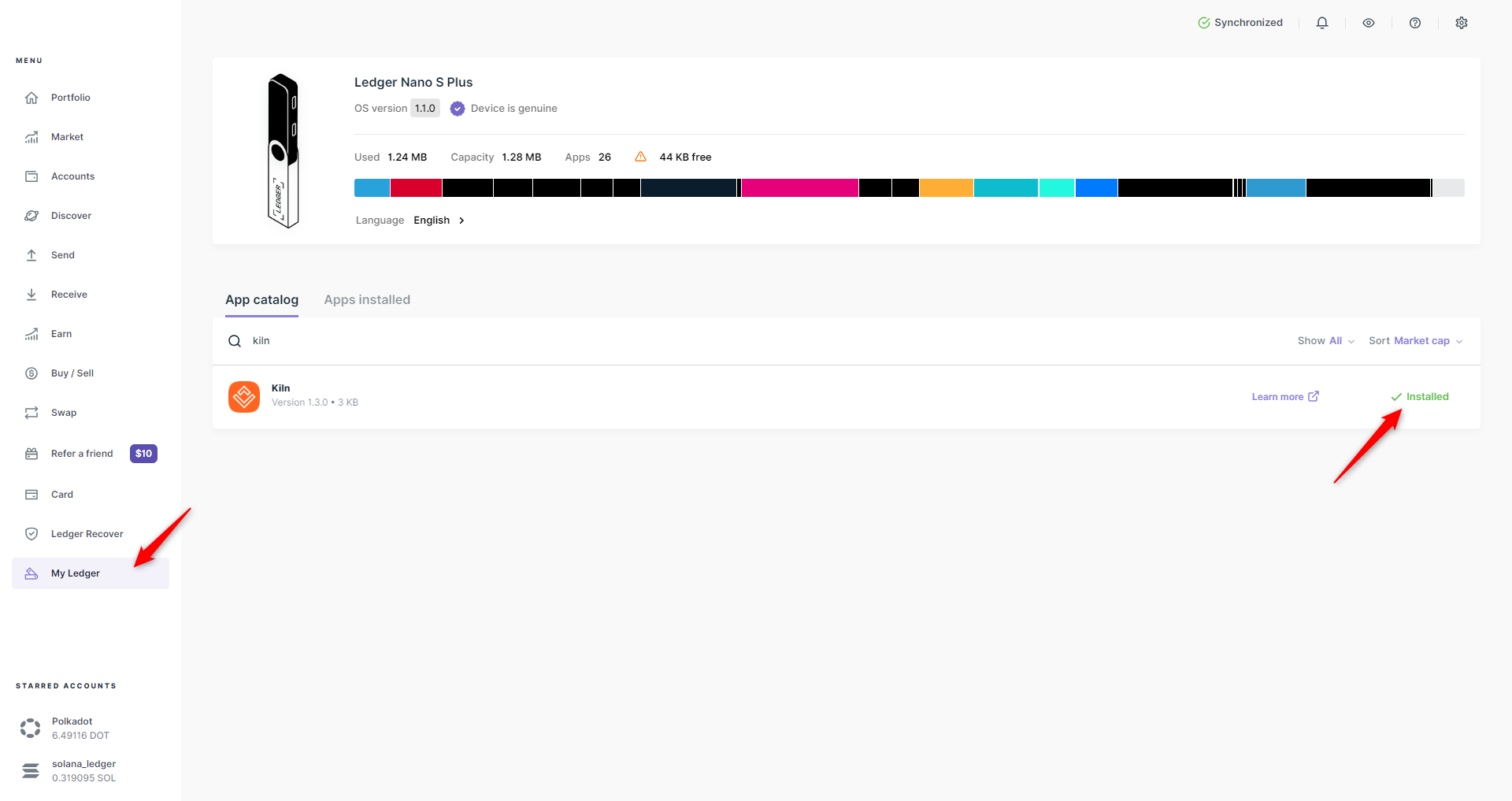
Task: Click the Kiln app name text
Action: tap(280, 388)
